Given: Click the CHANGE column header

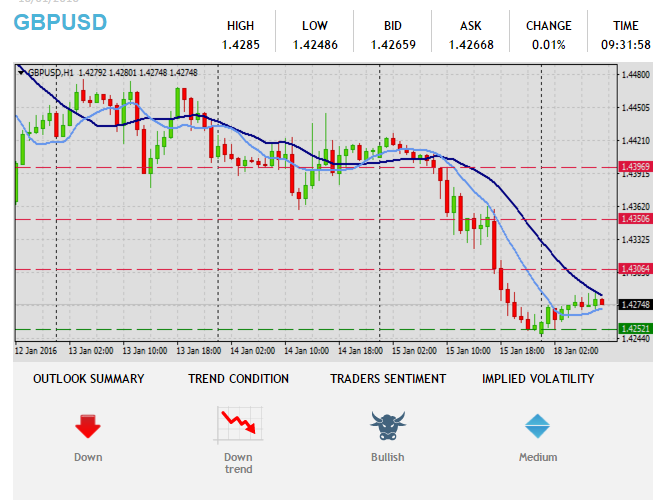Looking at the screenshot, I should click(549, 26).
